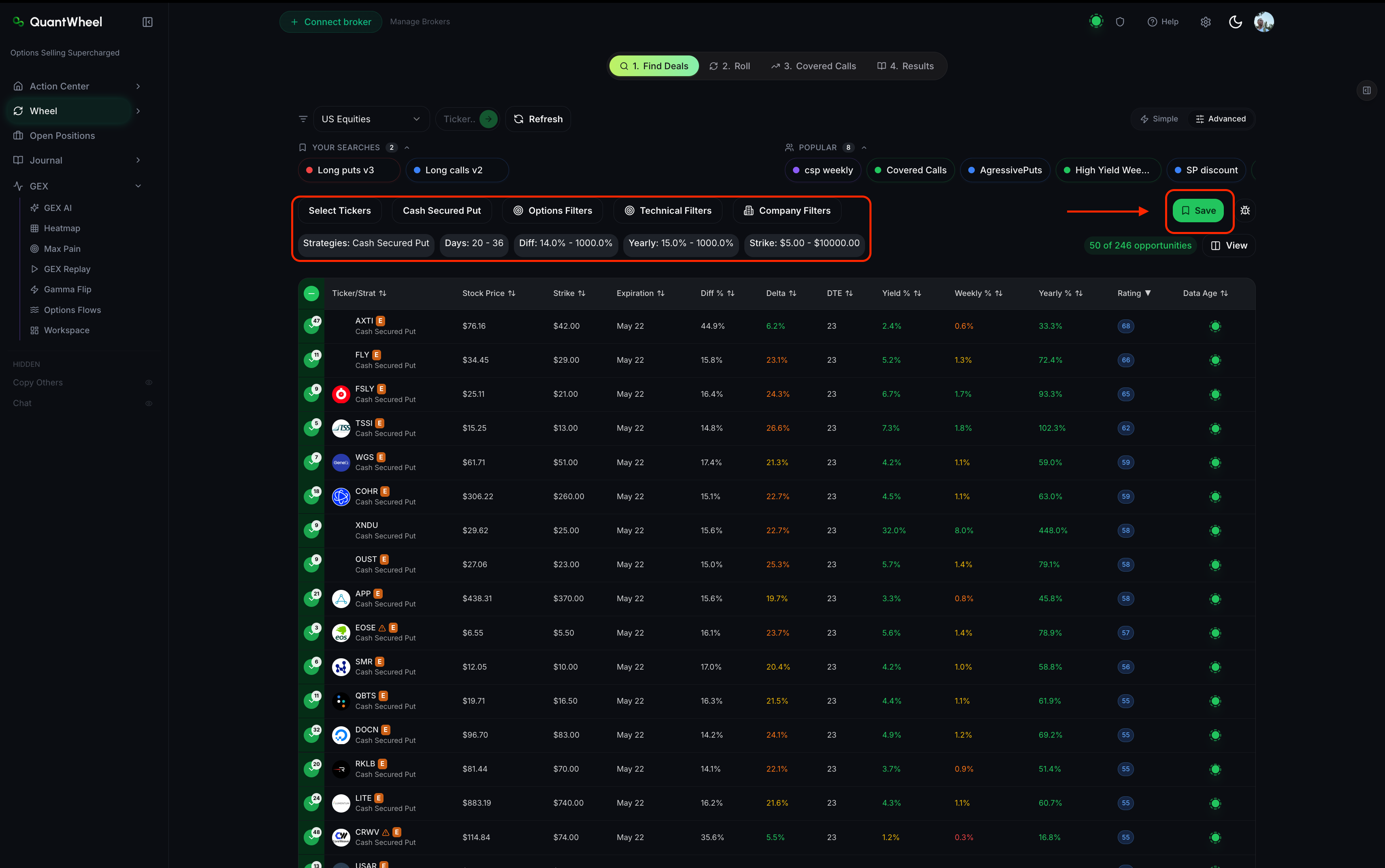Save the current search
Image resolution: width=1385 pixels, height=868 pixels.
(x=1198, y=211)
